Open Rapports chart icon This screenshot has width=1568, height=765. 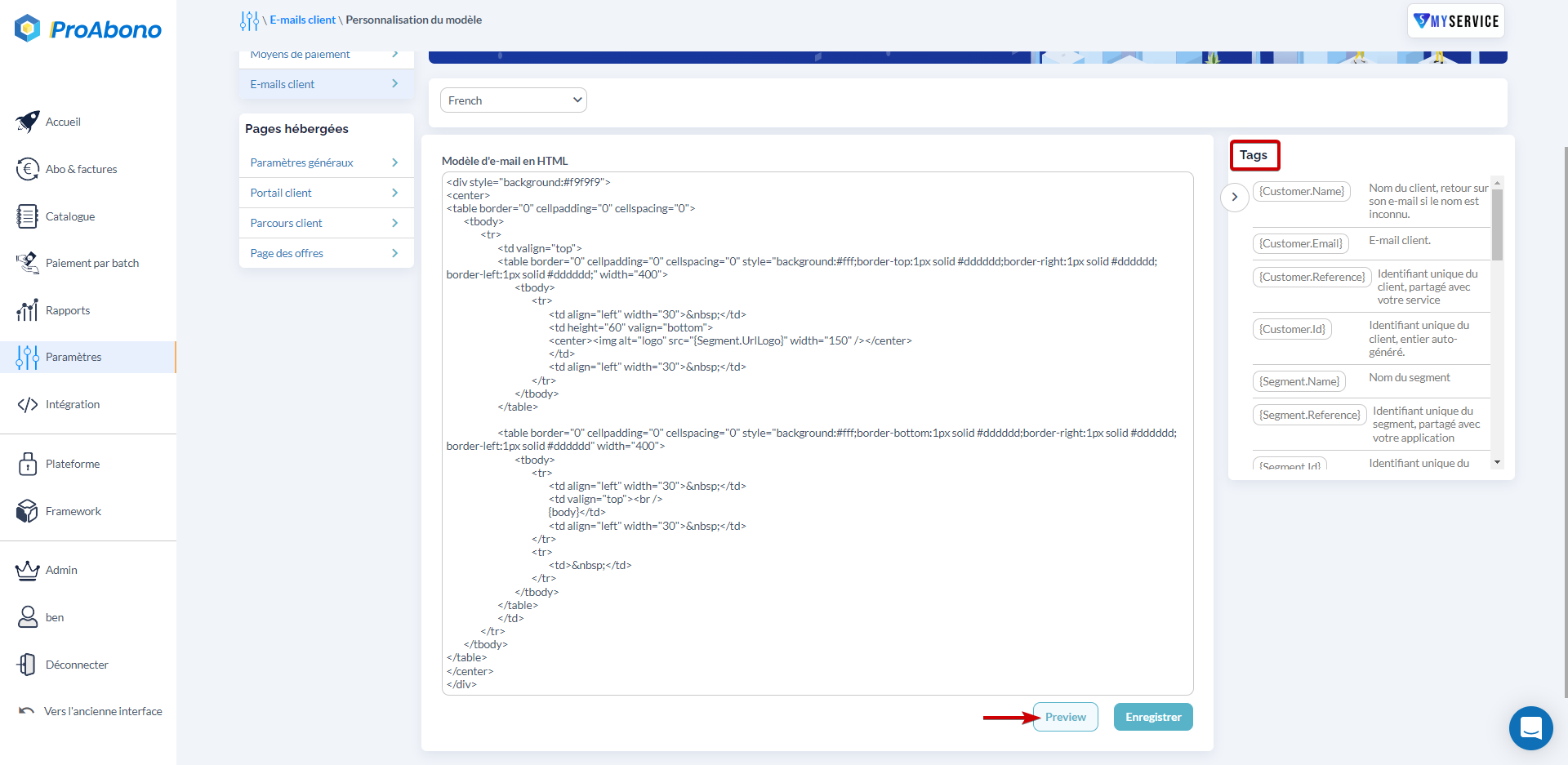pyautogui.click(x=27, y=310)
